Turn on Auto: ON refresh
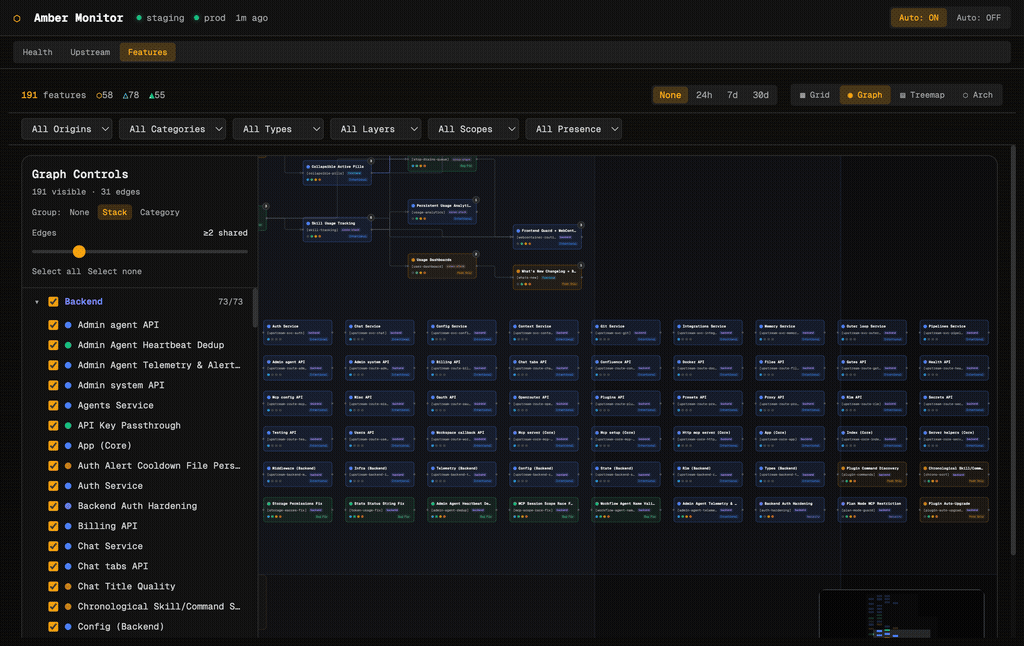The height and width of the screenshot is (646, 1024). click(x=919, y=18)
